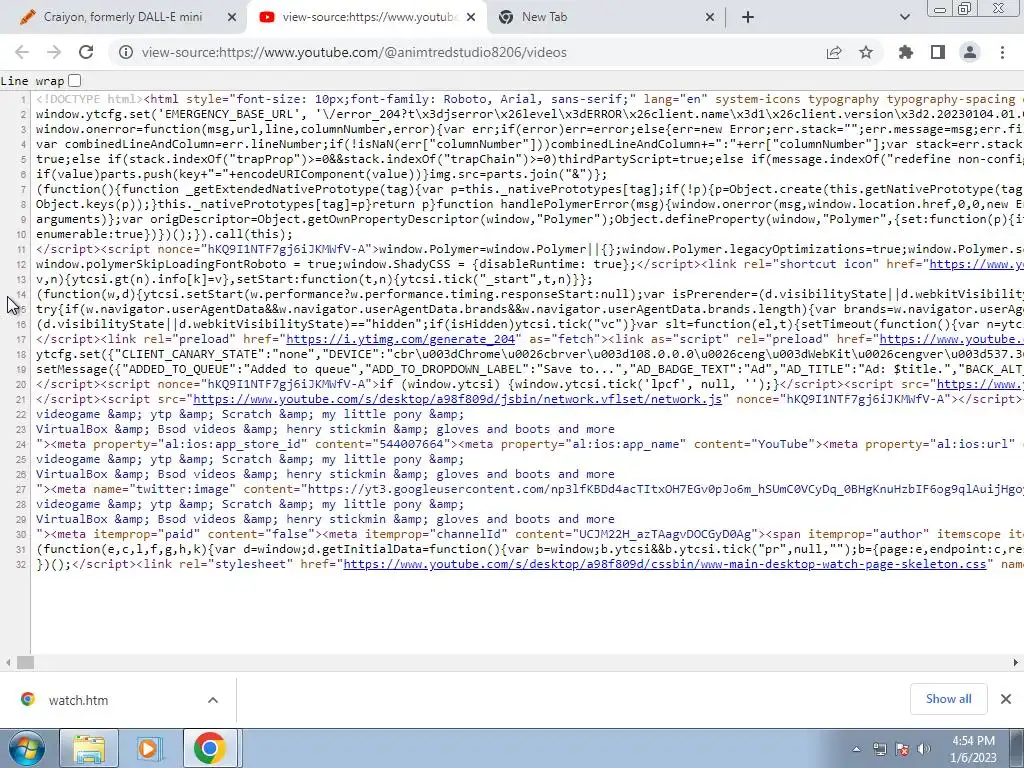Open the script src link on line 20
The height and width of the screenshot is (768, 1024).
point(980,384)
